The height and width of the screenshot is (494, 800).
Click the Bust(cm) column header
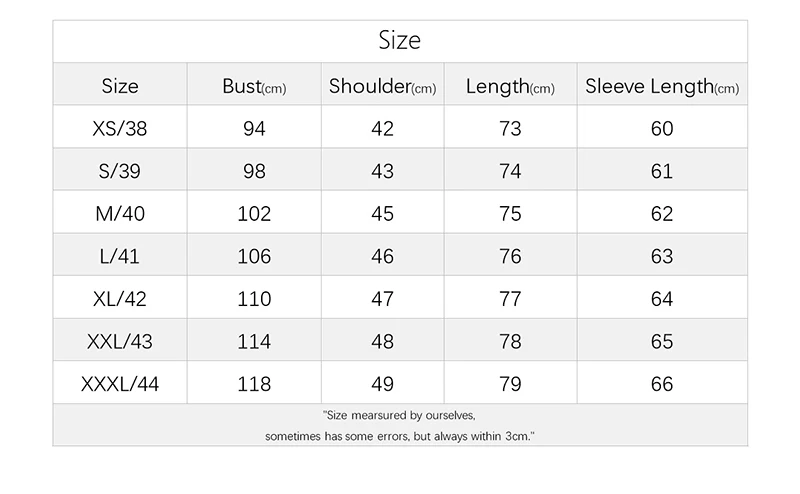click(x=254, y=87)
